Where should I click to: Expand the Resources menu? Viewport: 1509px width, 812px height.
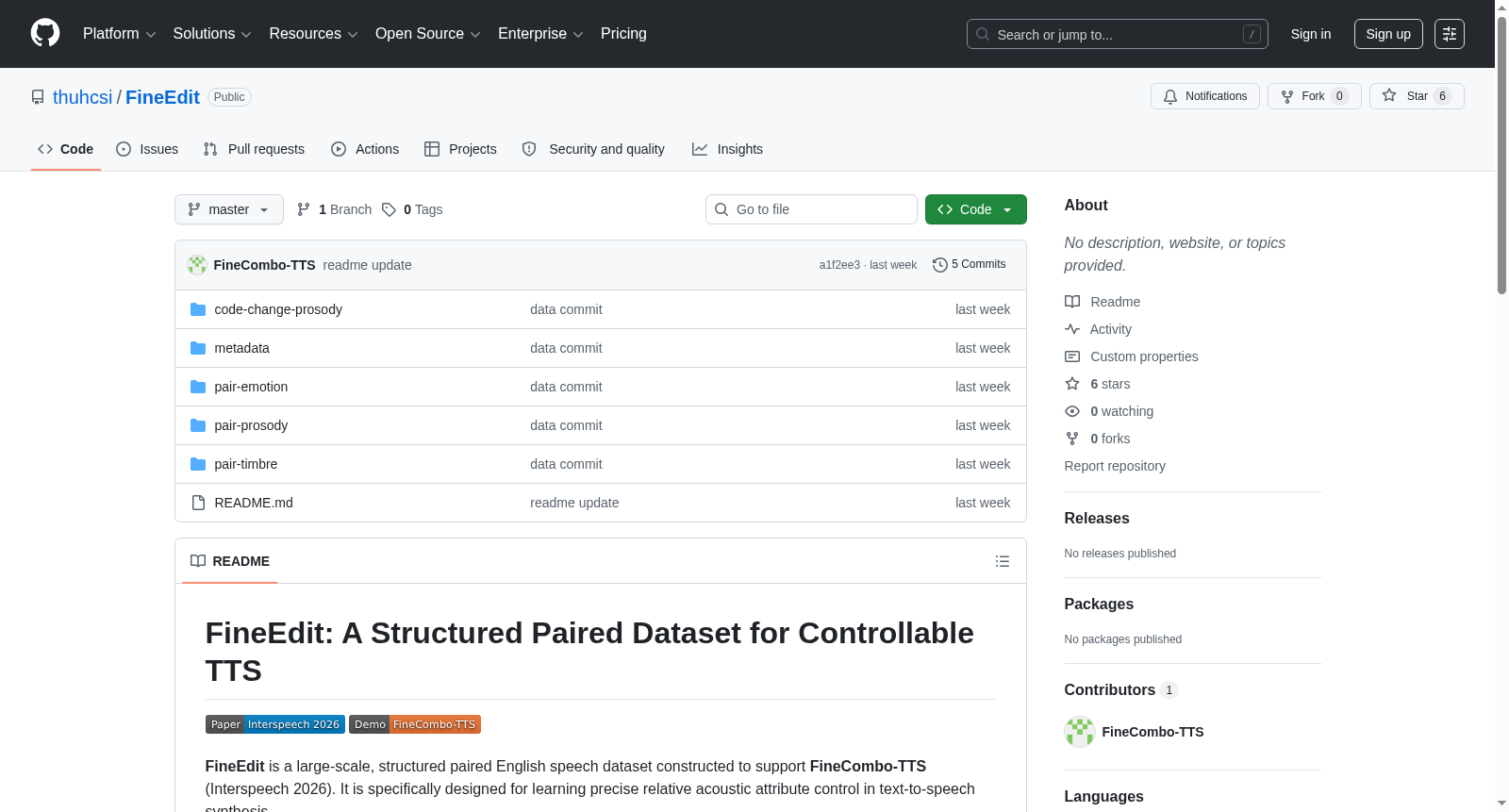(313, 34)
